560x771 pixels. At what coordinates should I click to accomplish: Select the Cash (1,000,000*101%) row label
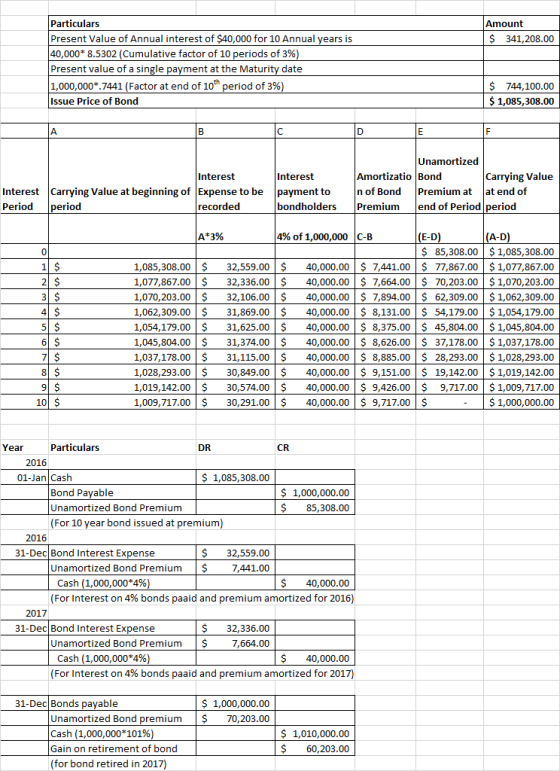click(122, 734)
